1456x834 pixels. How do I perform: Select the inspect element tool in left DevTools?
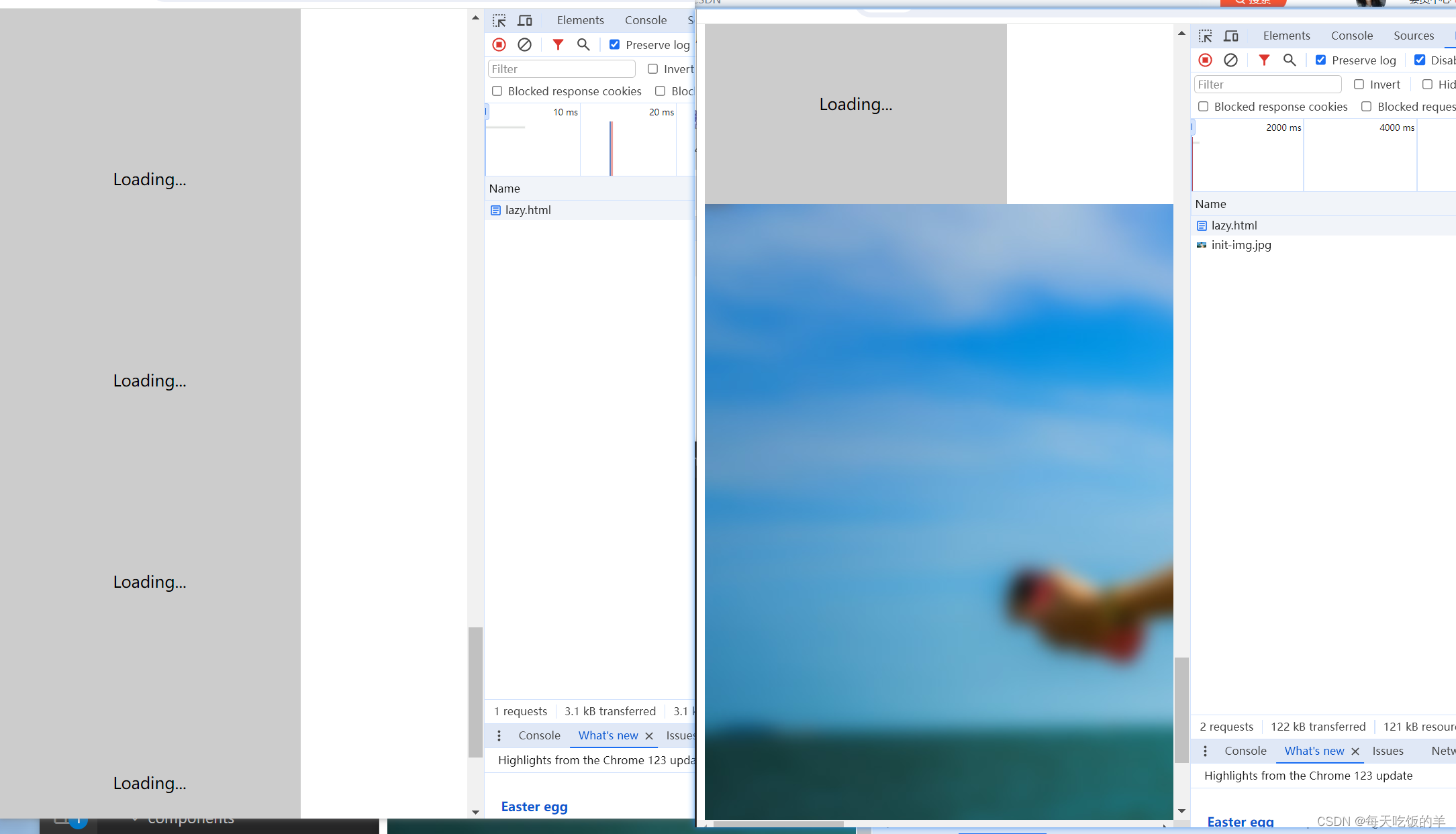[499, 20]
